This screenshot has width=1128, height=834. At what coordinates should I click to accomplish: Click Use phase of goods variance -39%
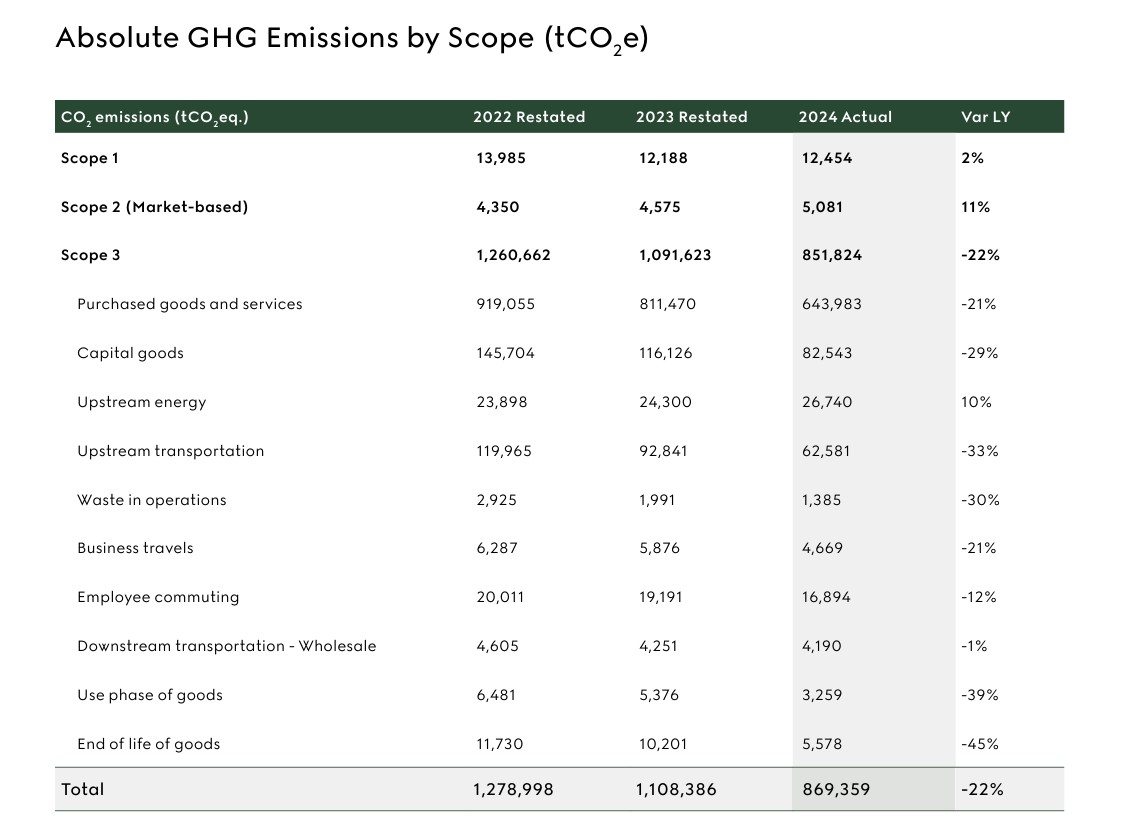979,695
